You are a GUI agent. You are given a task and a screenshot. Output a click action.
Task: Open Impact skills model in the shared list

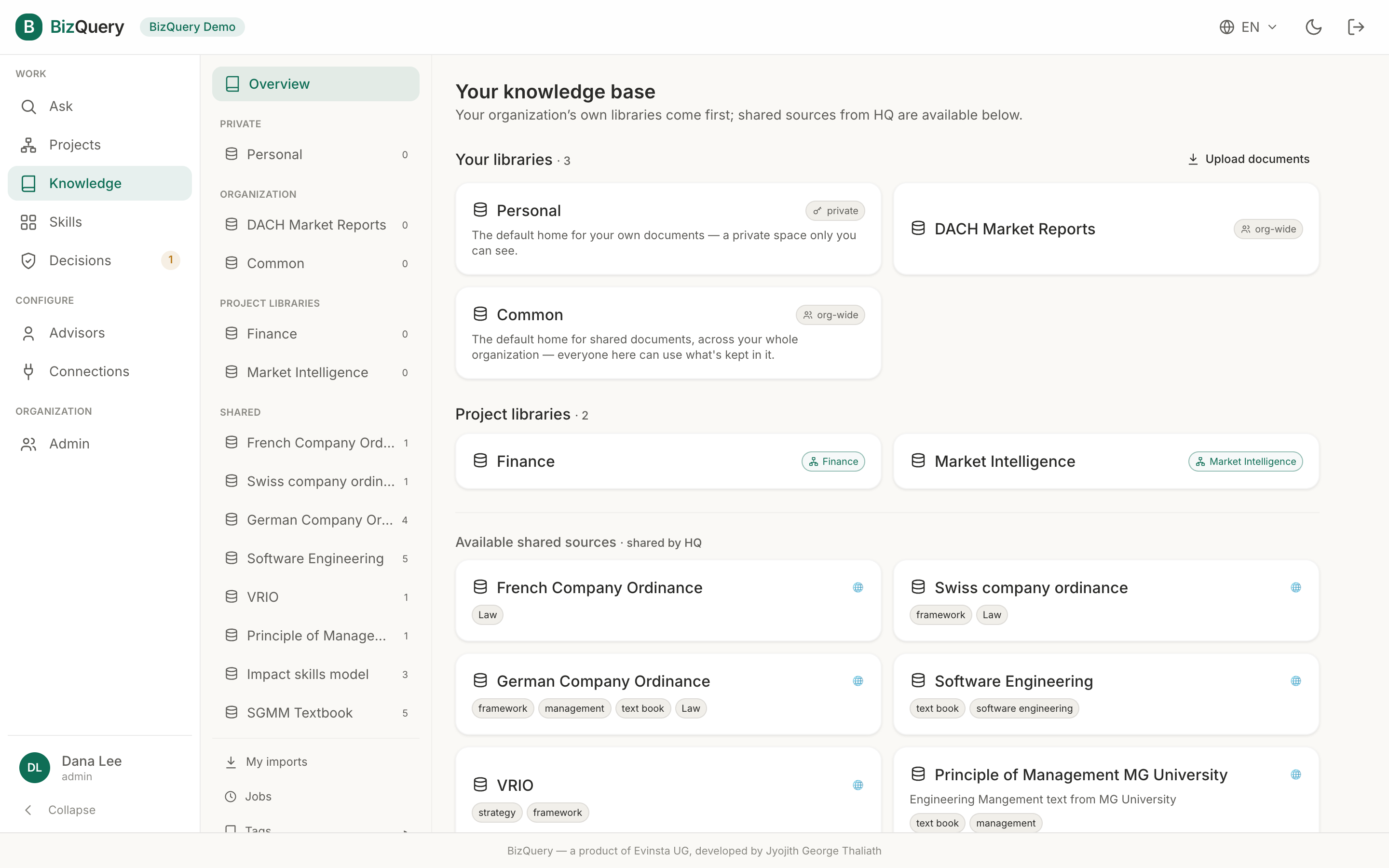pos(316,674)
